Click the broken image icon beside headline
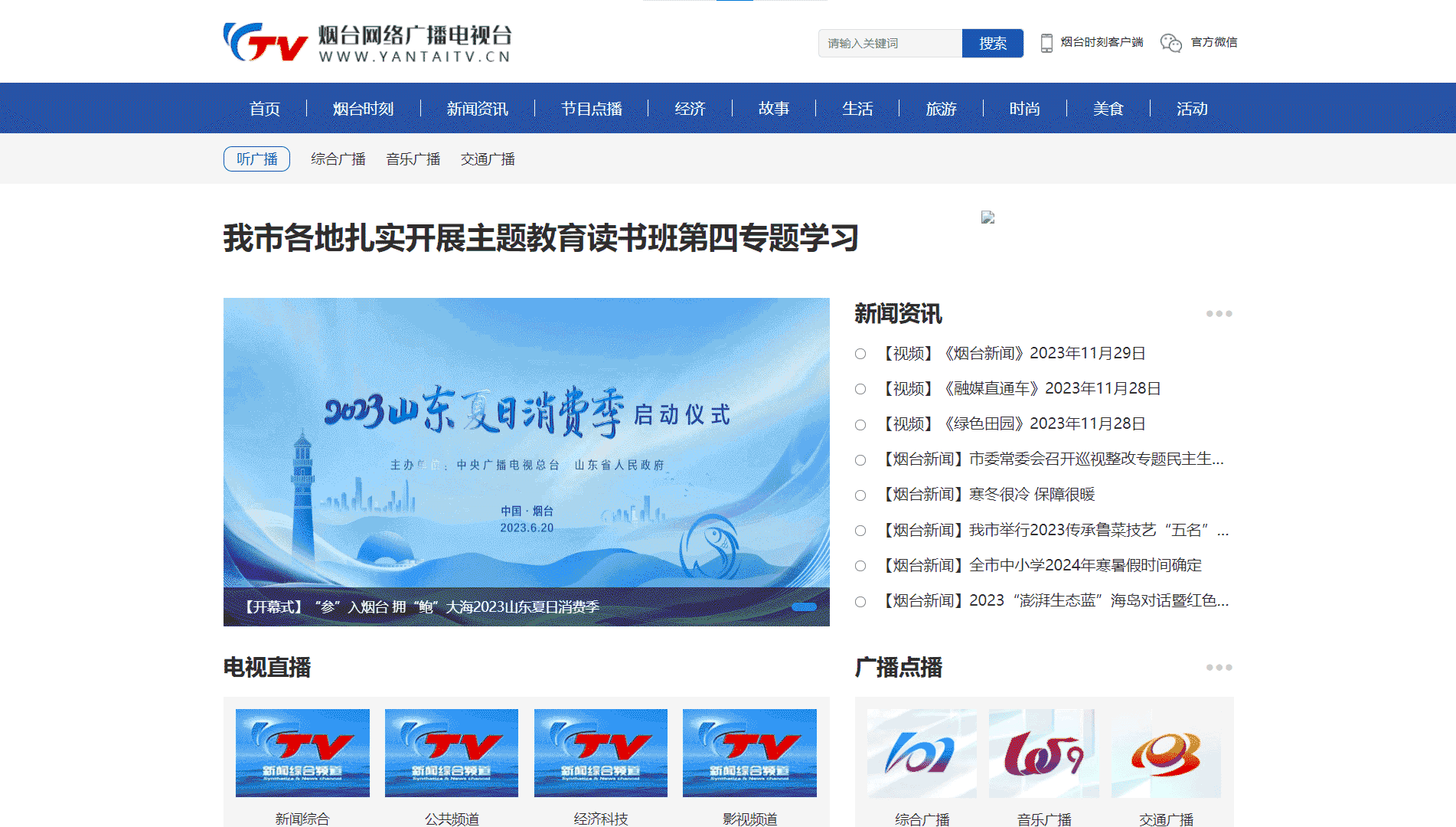 (x=988, y=217)
